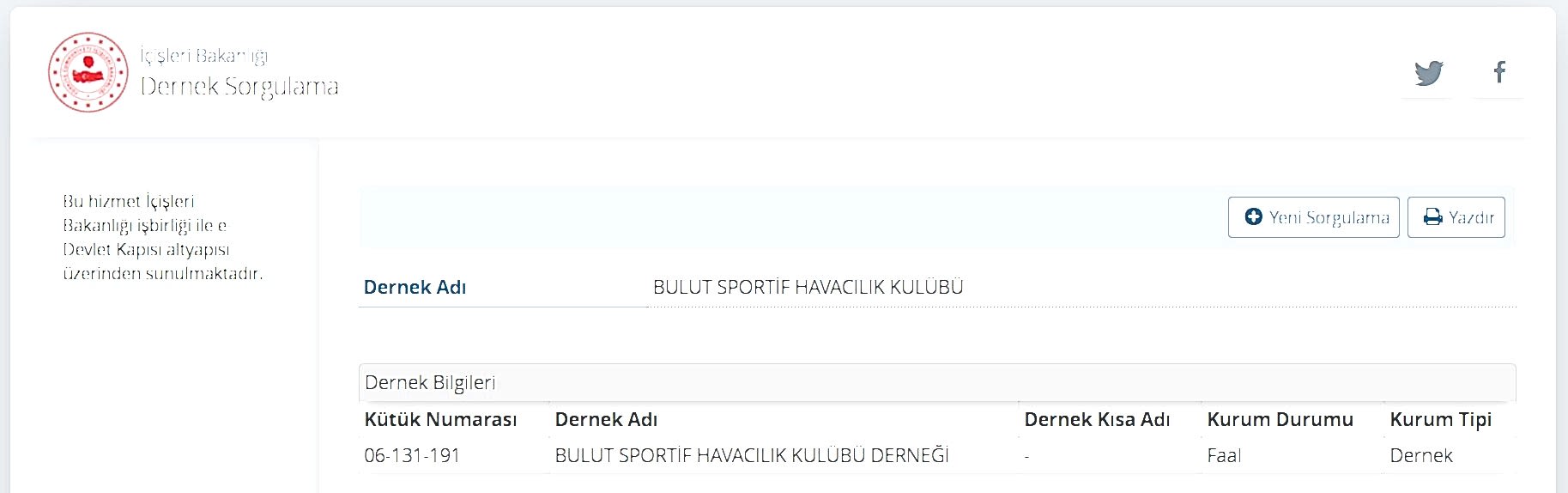
Task: Click the Kütük Numarası column header
Action: (x=441, y=419)
